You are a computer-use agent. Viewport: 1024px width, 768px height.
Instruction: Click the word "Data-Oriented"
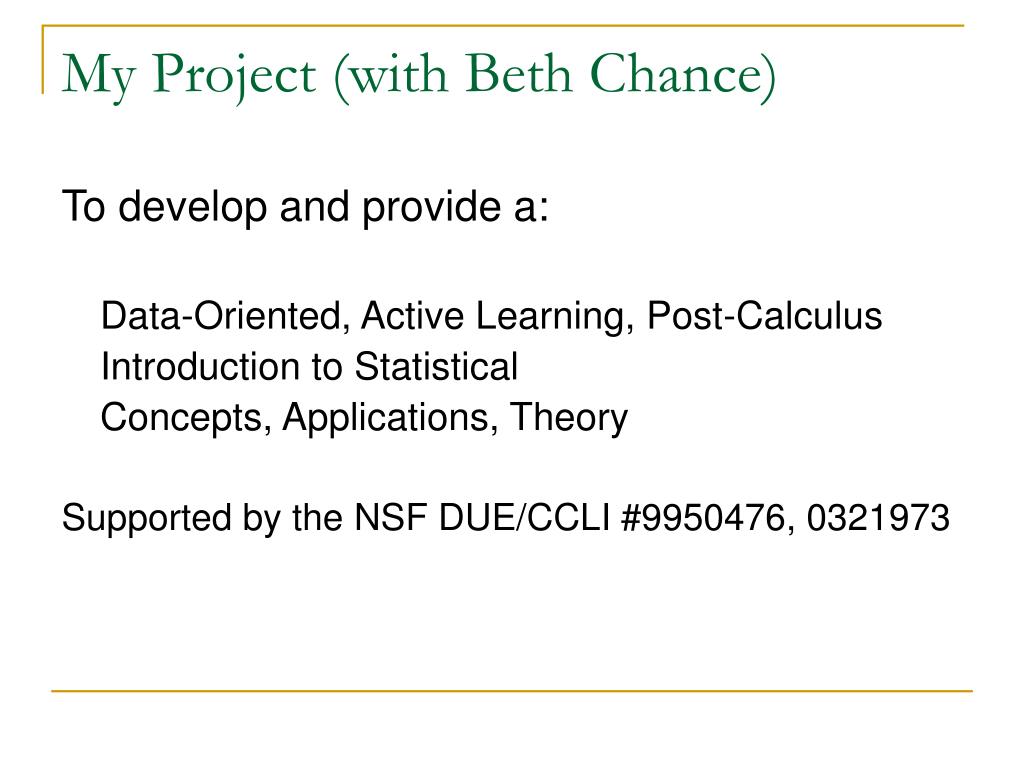(221, 315)
